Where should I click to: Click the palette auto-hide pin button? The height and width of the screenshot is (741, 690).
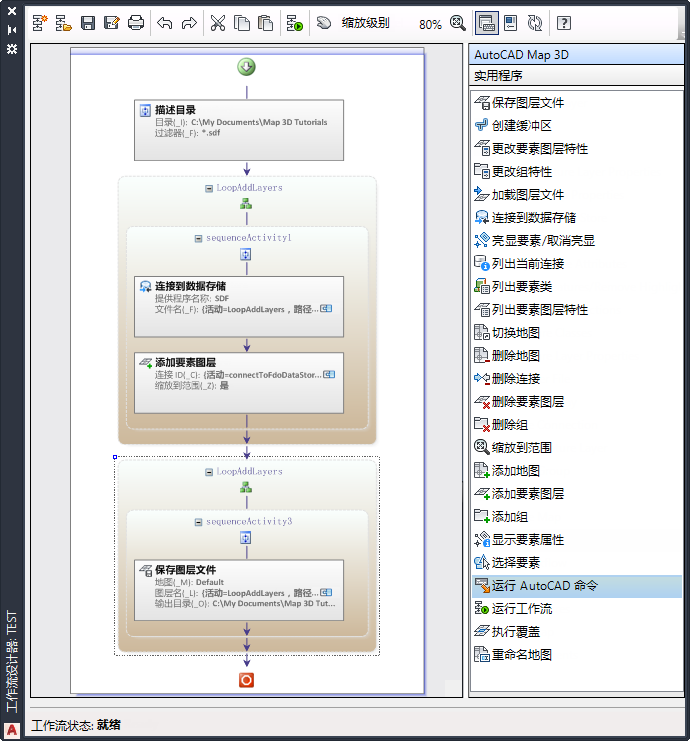pos(12,30)
